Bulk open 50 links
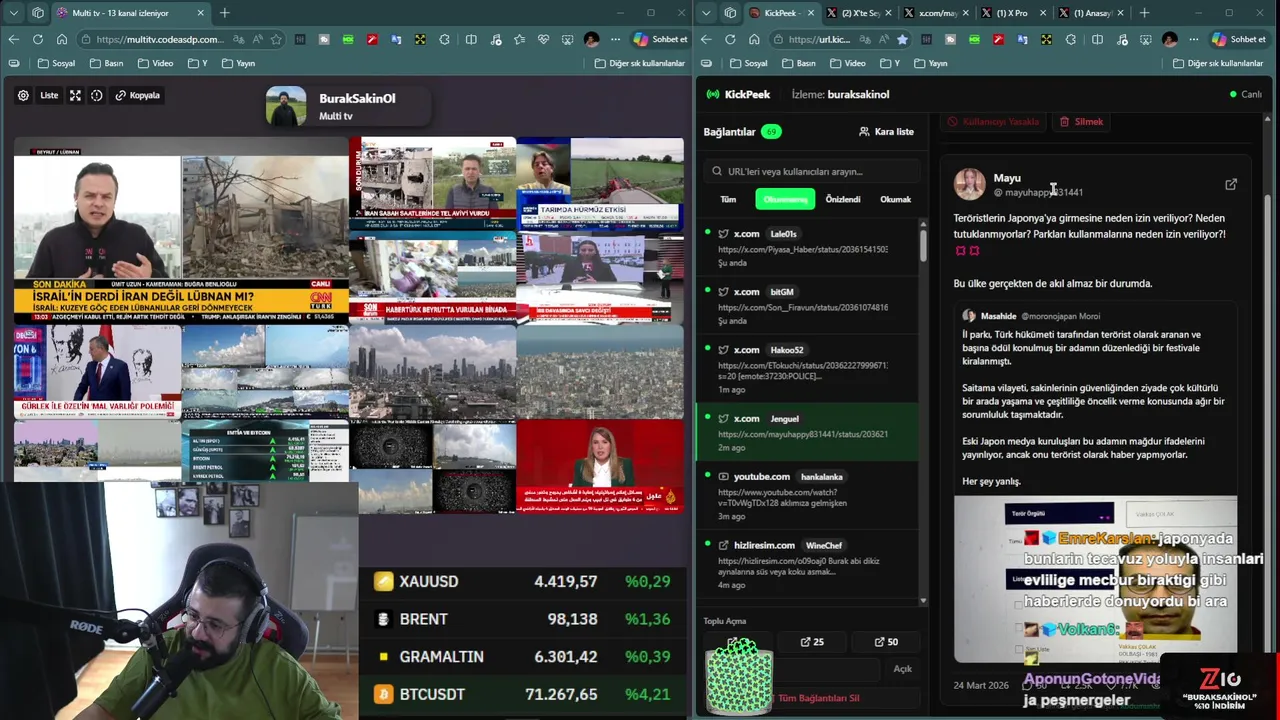This screenshot has width=1280, height=720. (x=886, y=642)
